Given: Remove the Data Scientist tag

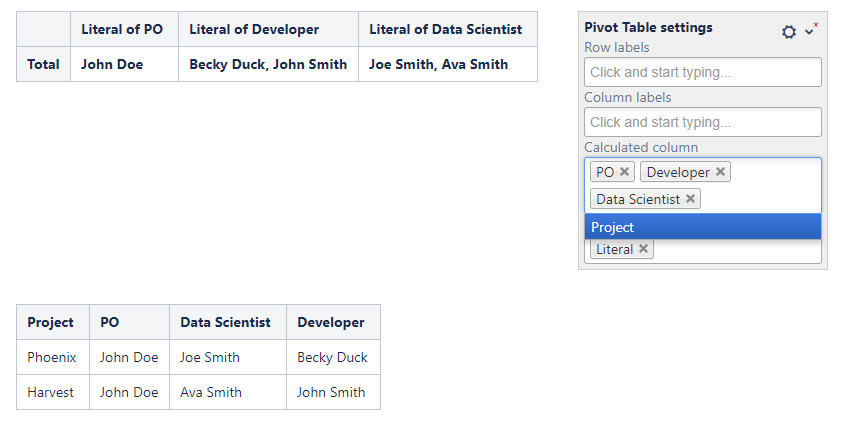Looking at the screenshot, I should (690, 199).
